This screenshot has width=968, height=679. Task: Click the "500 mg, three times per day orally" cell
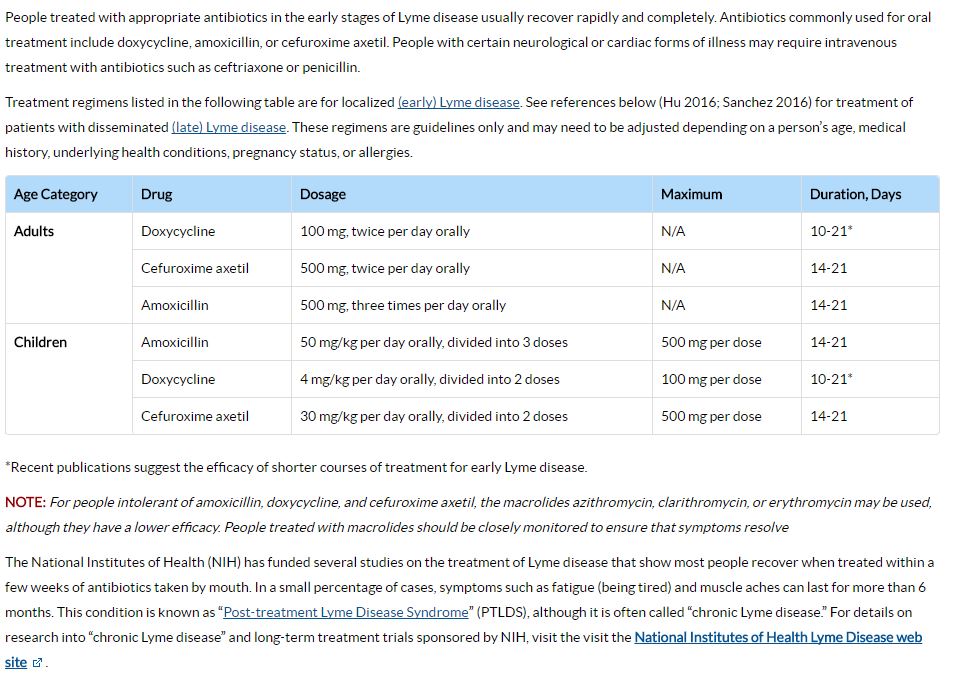(403, 305)
